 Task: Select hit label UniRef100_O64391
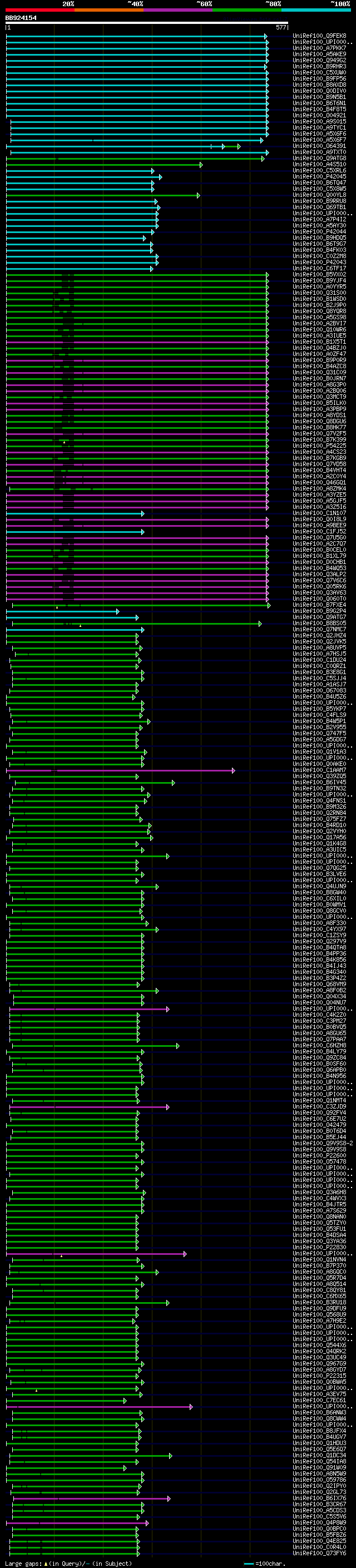tap(319, 146)
